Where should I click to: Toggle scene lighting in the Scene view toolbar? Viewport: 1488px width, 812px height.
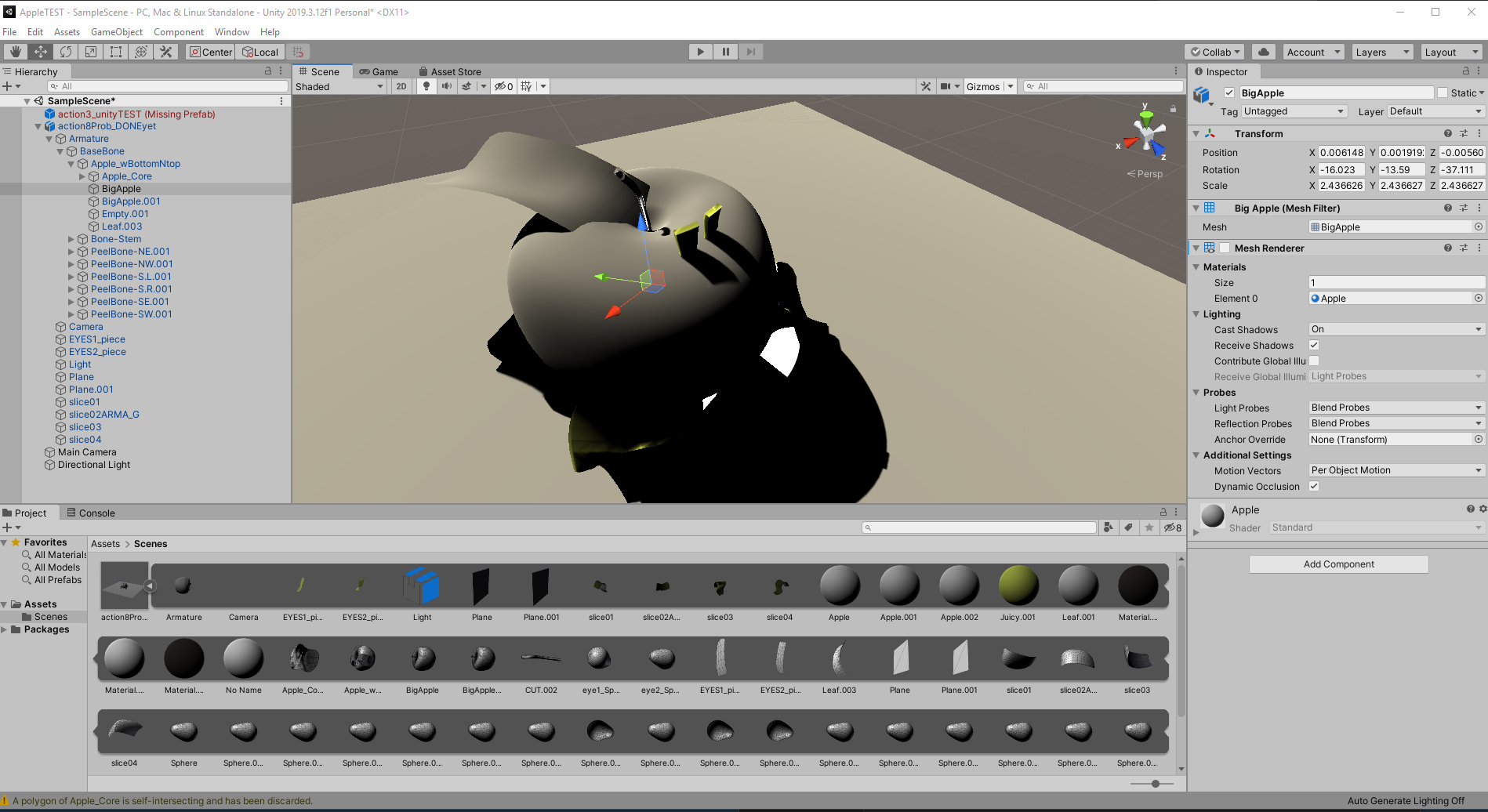click(x=426, y=86)
